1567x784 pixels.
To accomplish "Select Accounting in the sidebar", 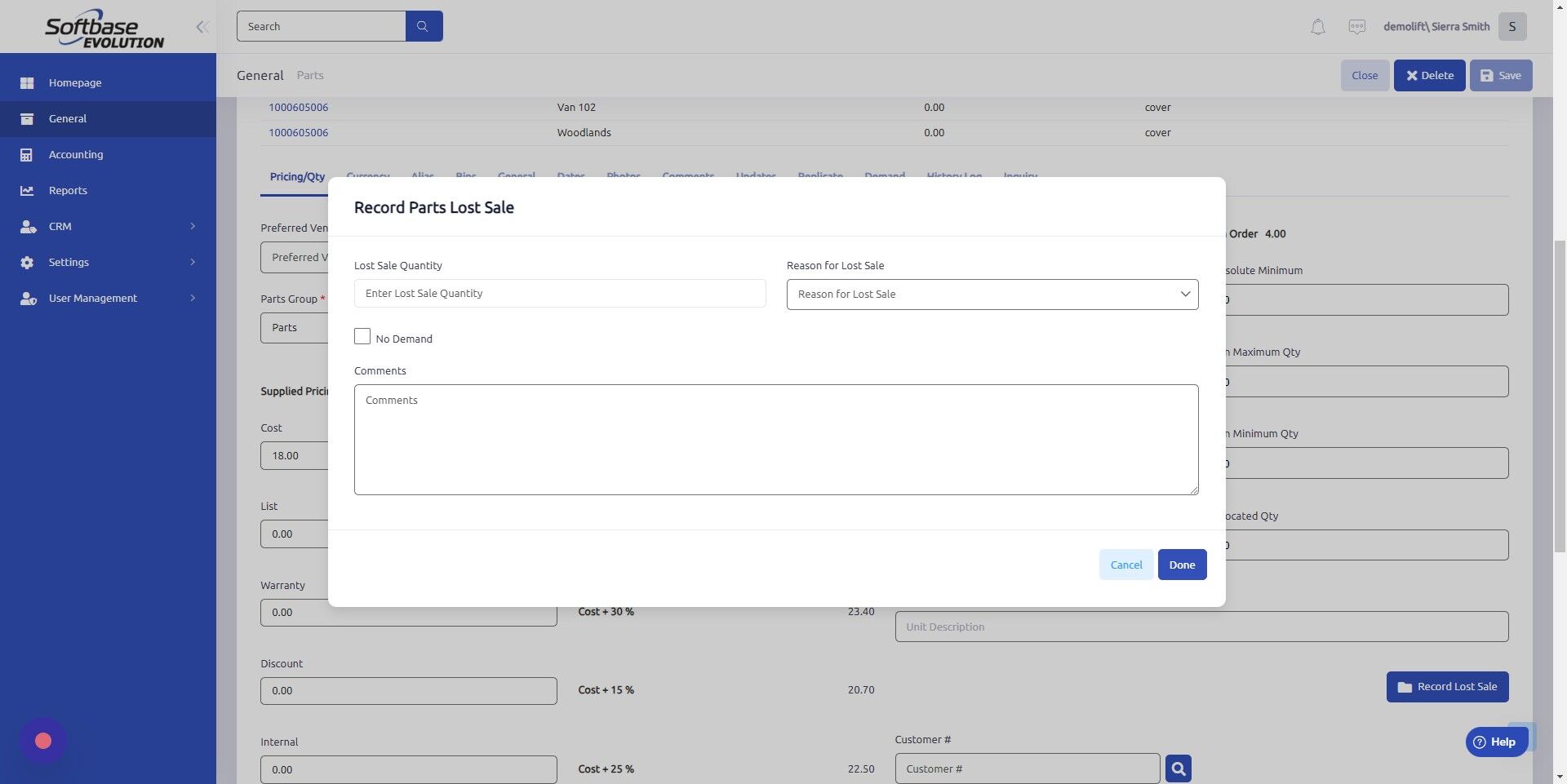I will (76, 154).
